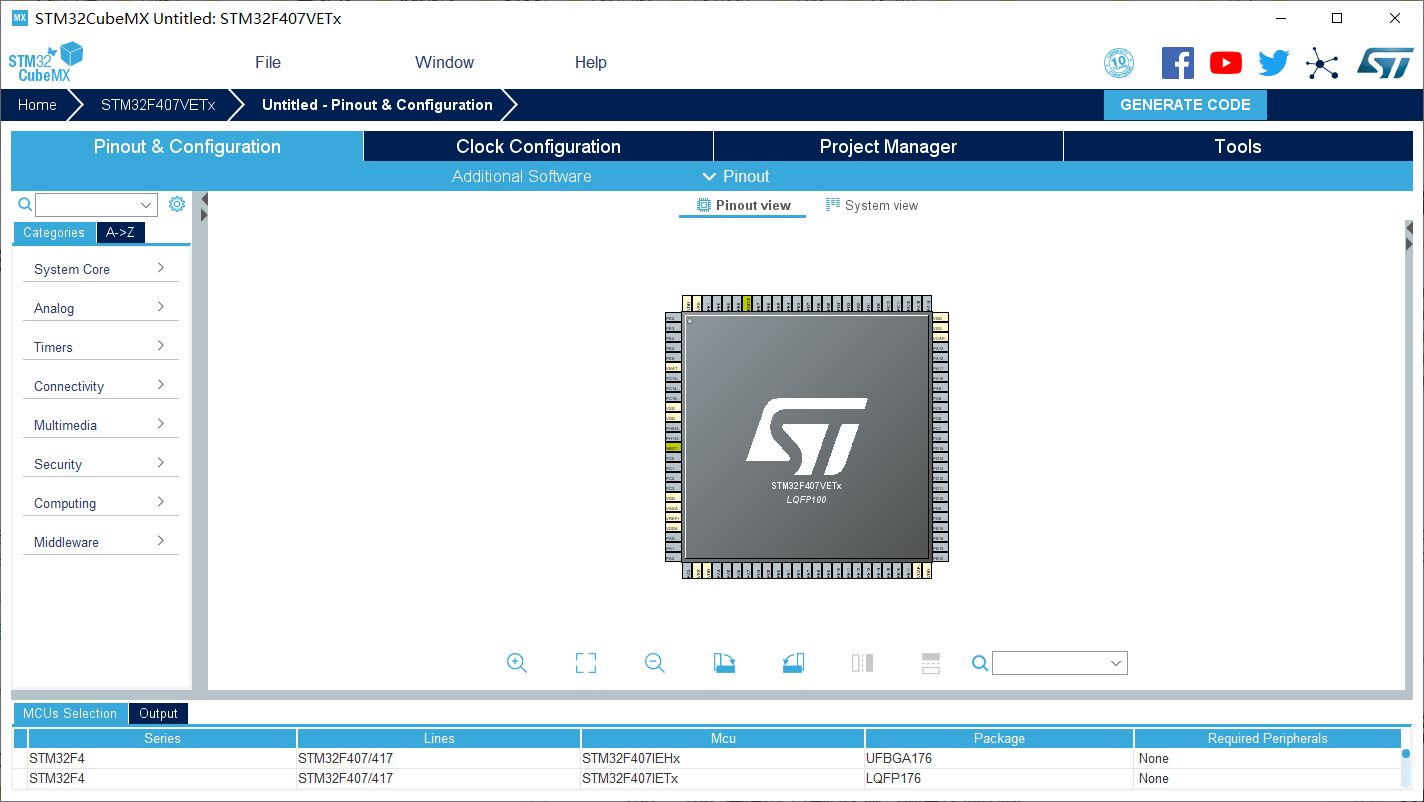Show the Categories list tab
This screenshot has width=1424, height=802.
(x=54, y=232)
